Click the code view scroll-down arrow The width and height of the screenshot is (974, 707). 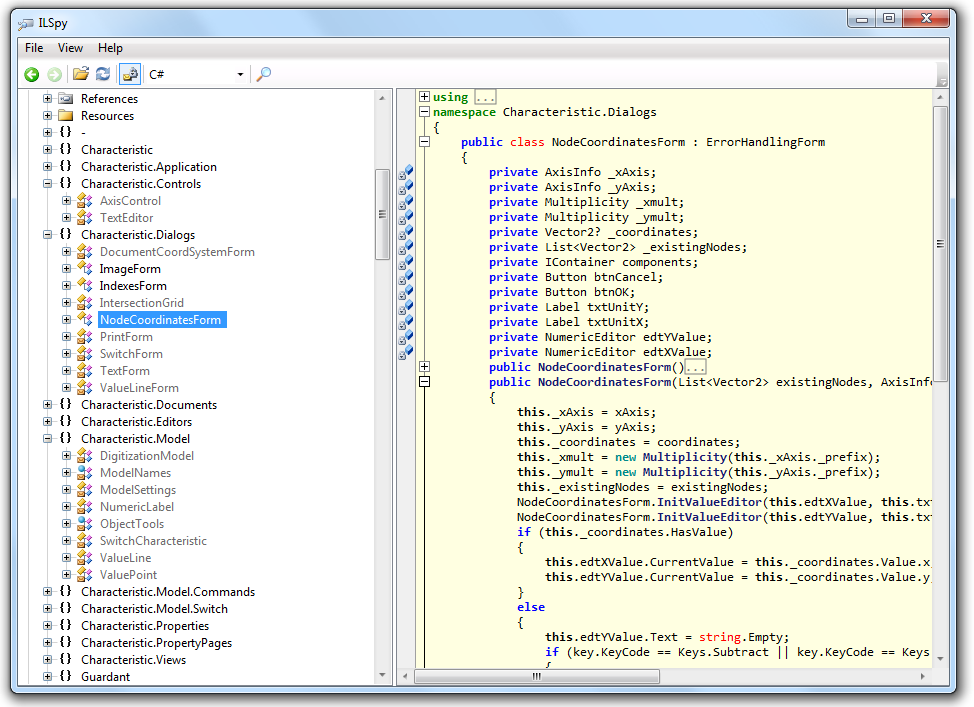(x=940, y=659)
